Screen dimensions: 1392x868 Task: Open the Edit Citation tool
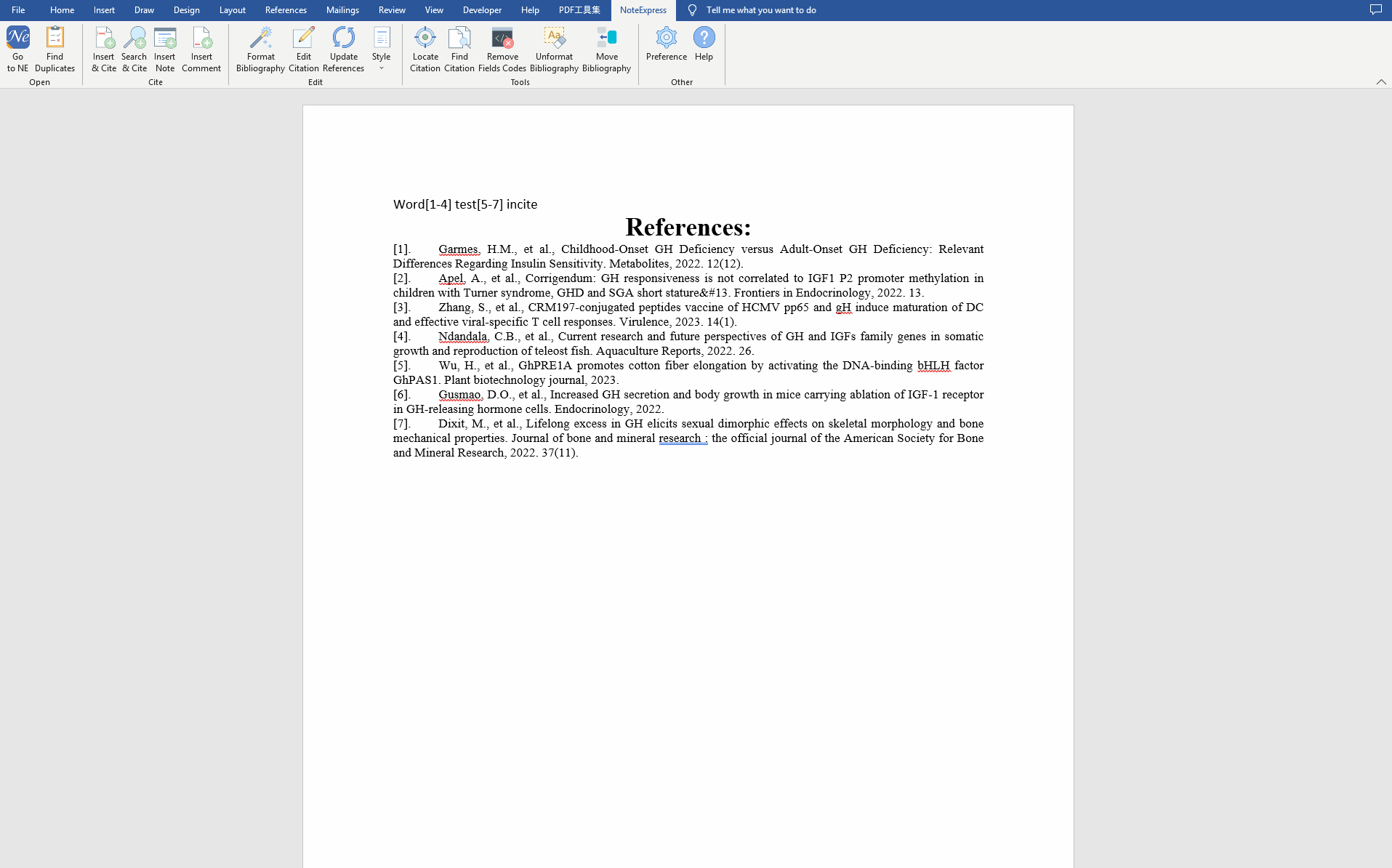pyautogui.click(x=304, y=49)
